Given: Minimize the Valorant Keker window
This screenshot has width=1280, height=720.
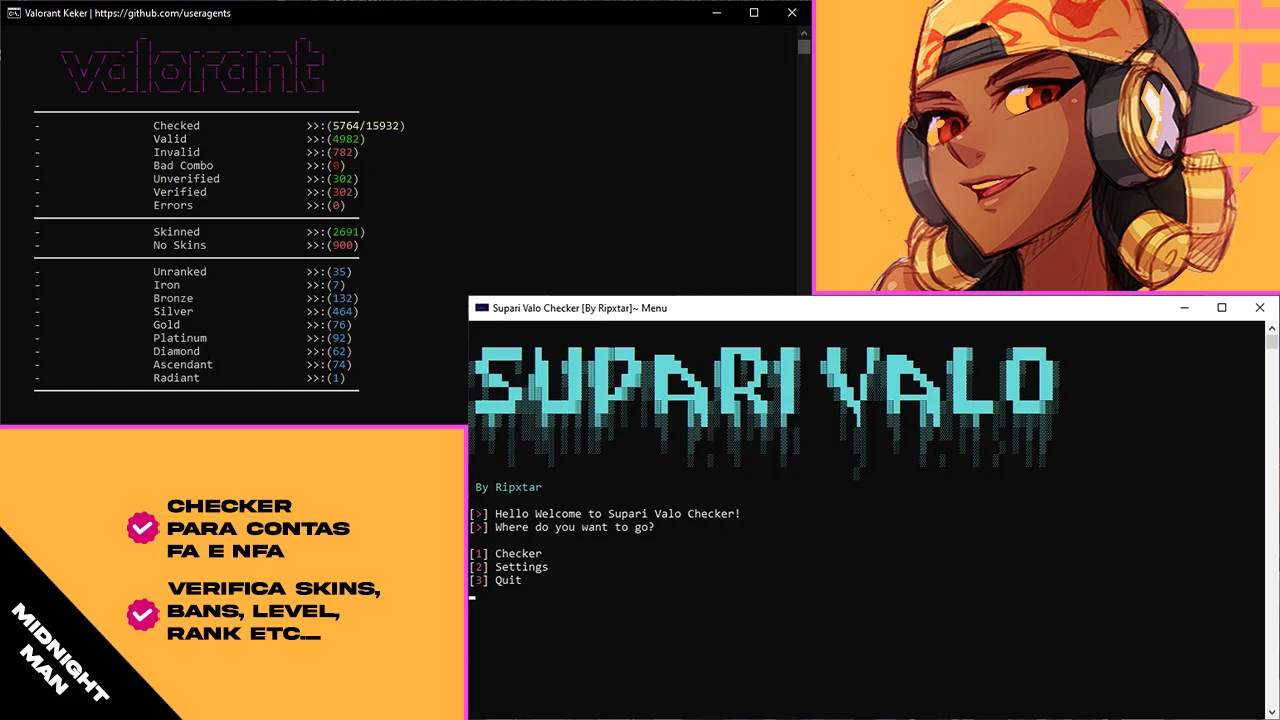Looking at the screenshot, I should click(717, 13).
